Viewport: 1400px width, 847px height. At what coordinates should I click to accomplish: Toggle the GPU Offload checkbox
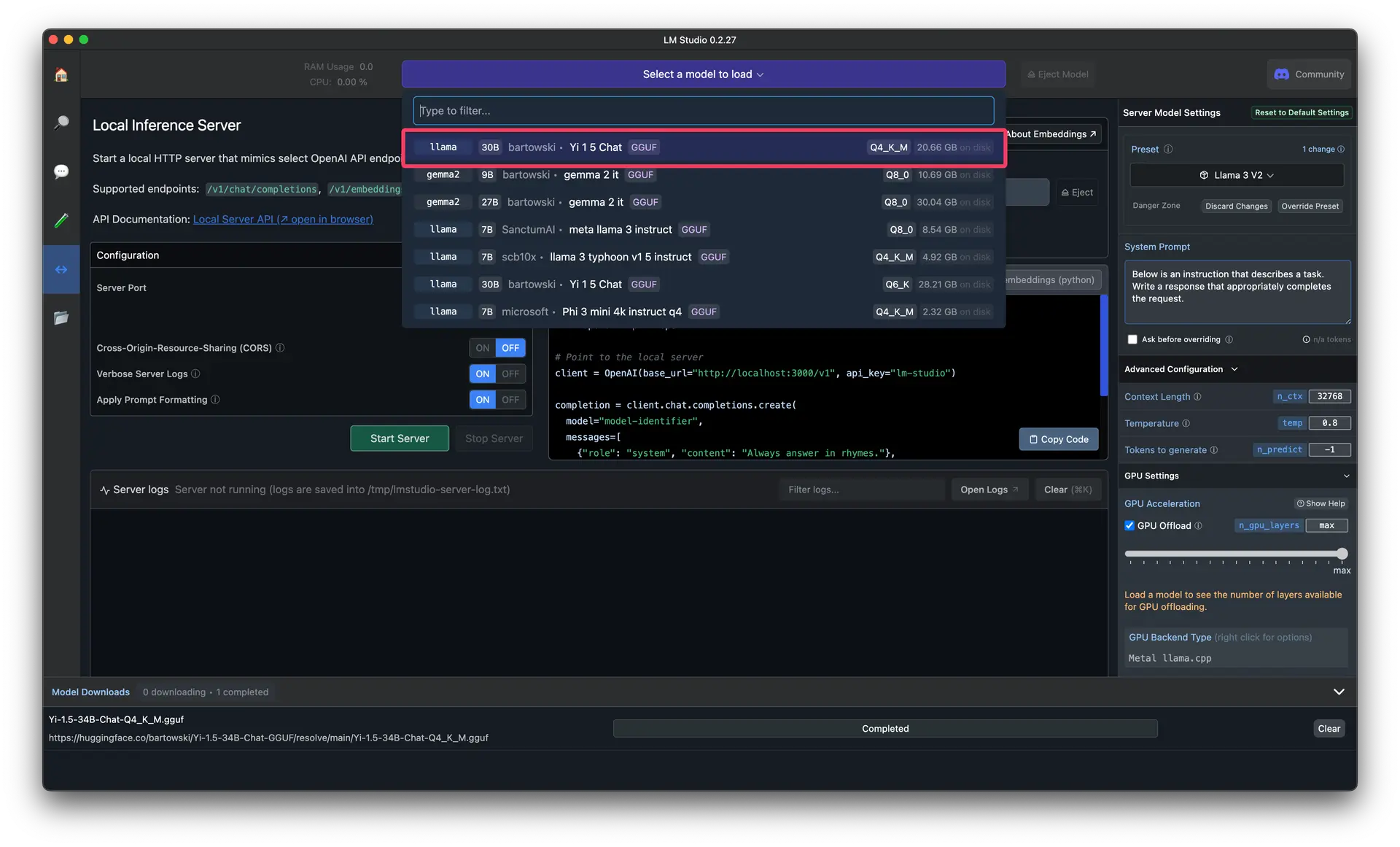1129,526
